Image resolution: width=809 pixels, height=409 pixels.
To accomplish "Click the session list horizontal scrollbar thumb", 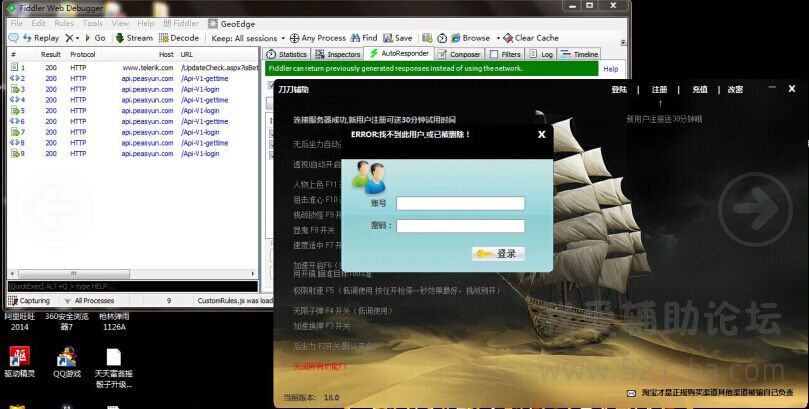I will pos(74,274).
